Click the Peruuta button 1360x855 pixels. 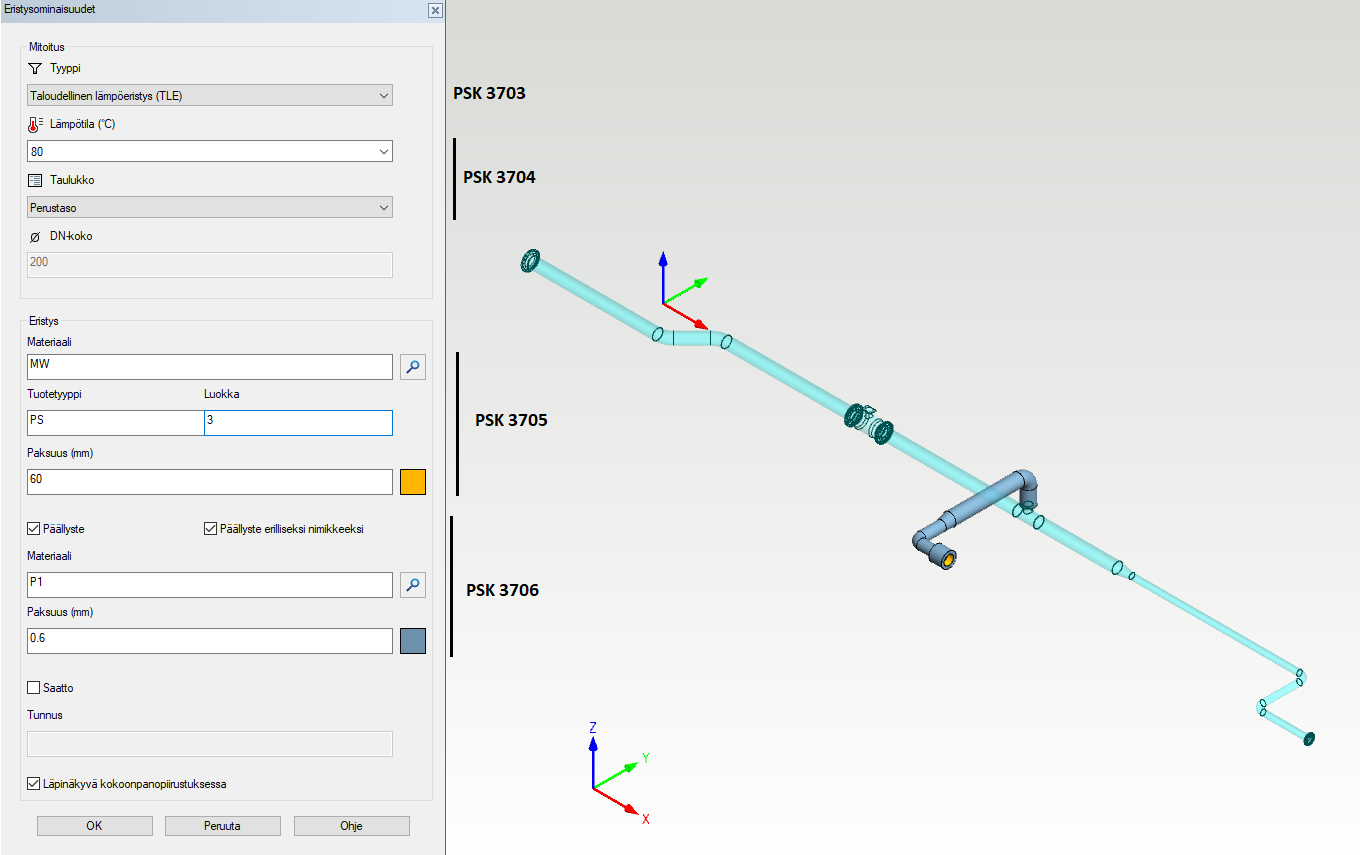222,826
